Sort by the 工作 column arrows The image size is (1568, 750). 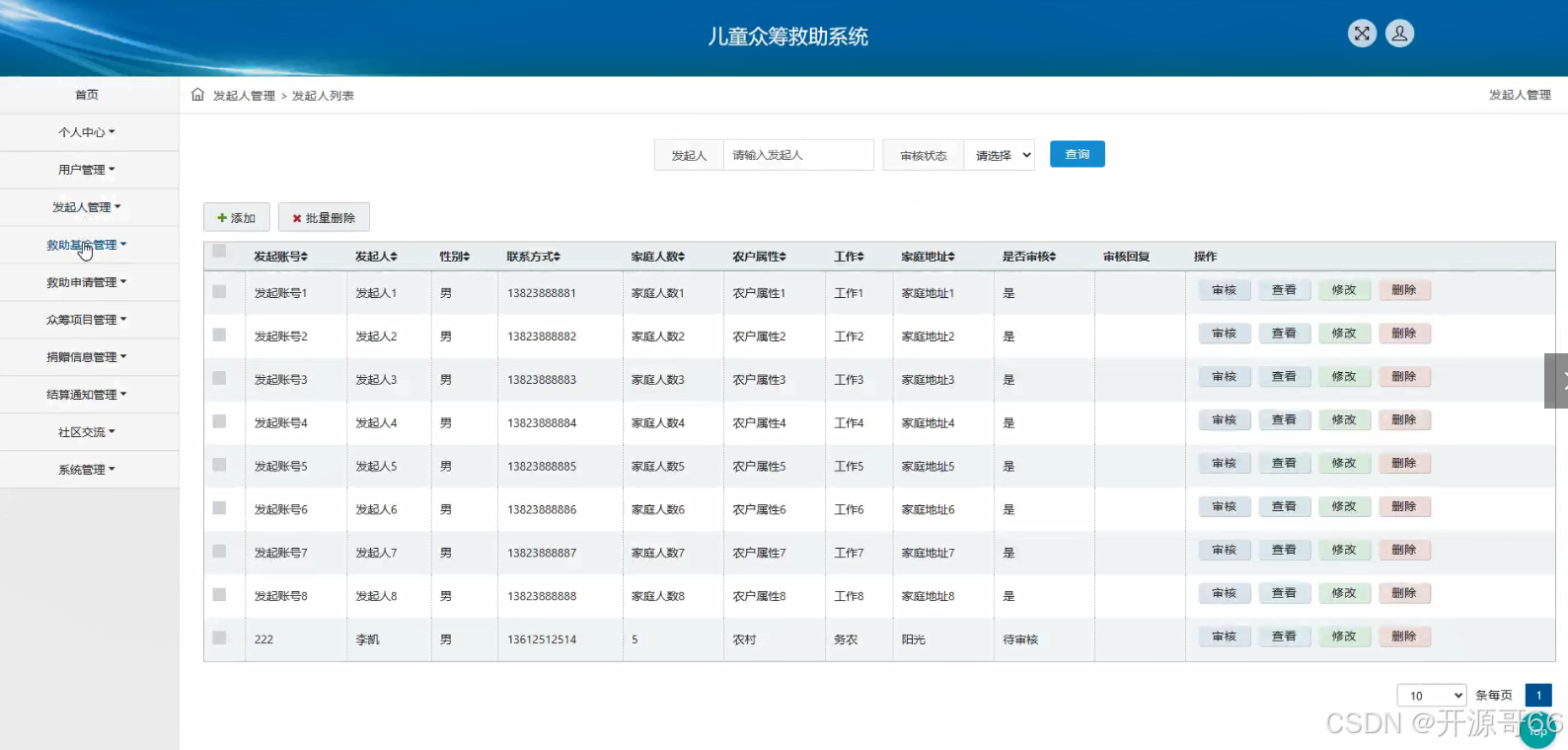pos(860,257)
